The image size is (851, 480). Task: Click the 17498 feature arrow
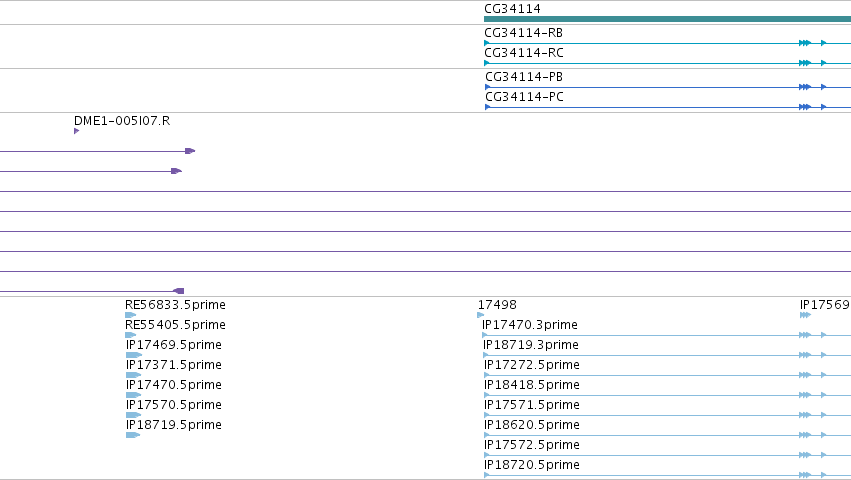click(480, 315)
